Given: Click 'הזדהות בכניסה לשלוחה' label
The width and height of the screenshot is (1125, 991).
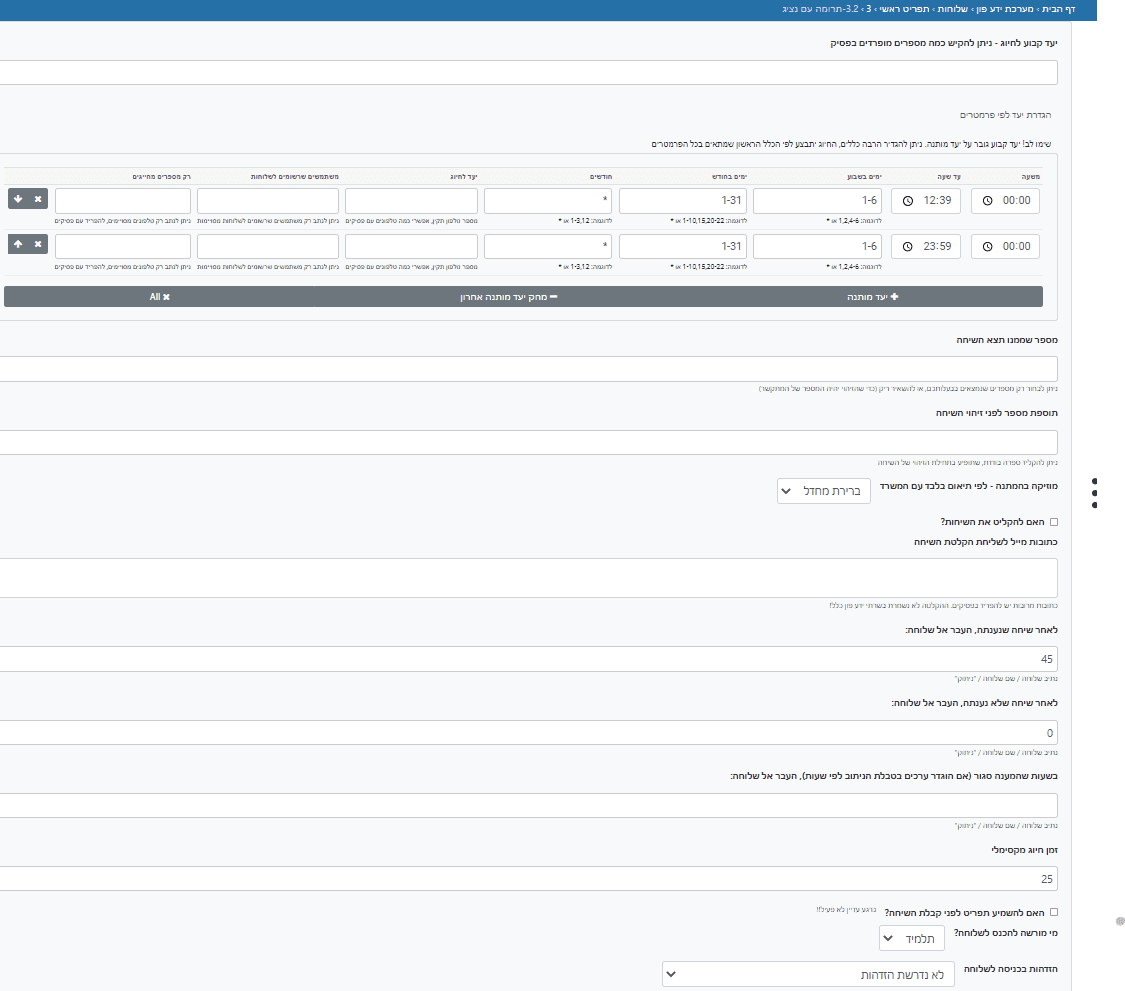Looking at the screenshot, I should pos(1010,969).
